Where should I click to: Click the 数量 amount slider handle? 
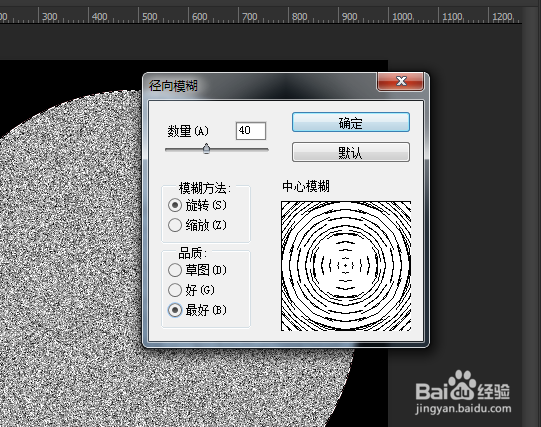point(206,149)
